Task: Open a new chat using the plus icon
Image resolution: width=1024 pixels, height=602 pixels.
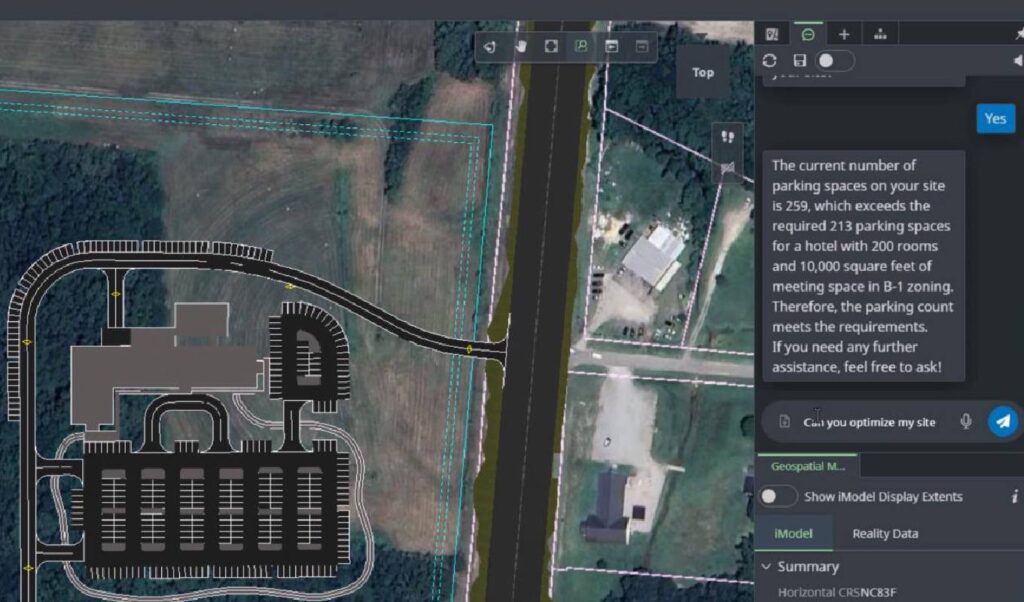Action: tap(843, 33)
